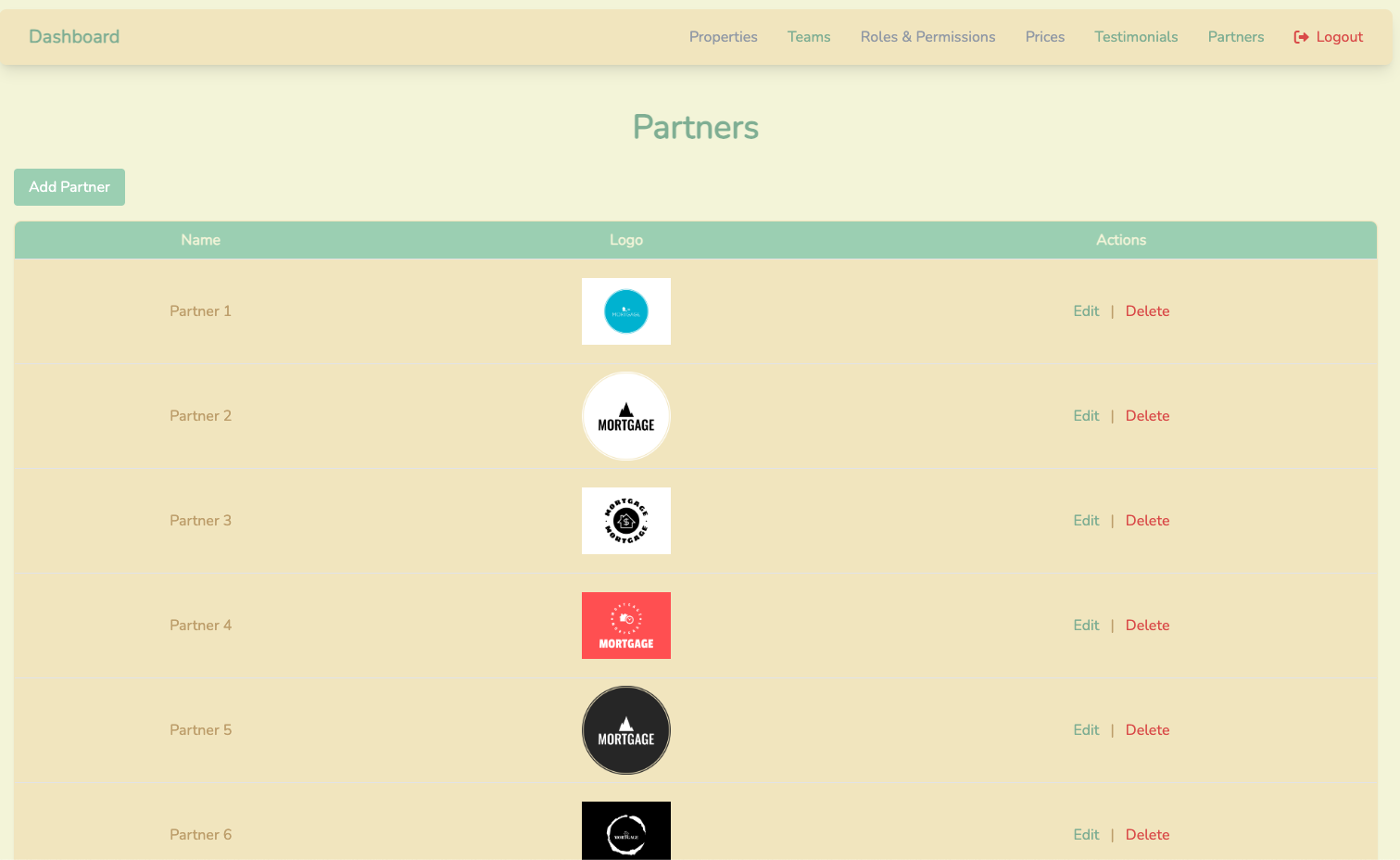Click the logout arrow icon in the navbar
This screenshot has height=860, width=1400.
(x=1300, y=37)
